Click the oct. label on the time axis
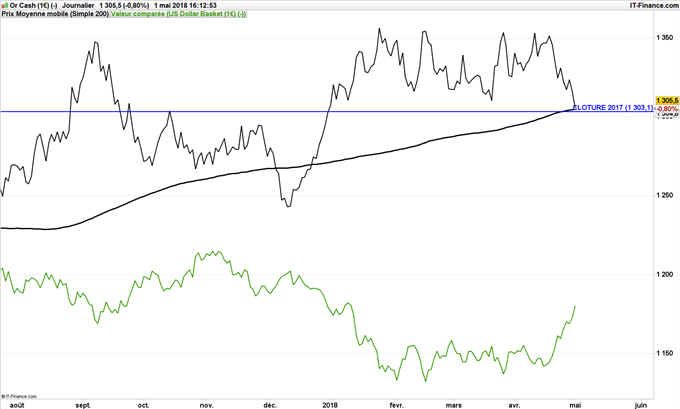The width and height of the screenshot is (680, 409). [x=143, y=405]
